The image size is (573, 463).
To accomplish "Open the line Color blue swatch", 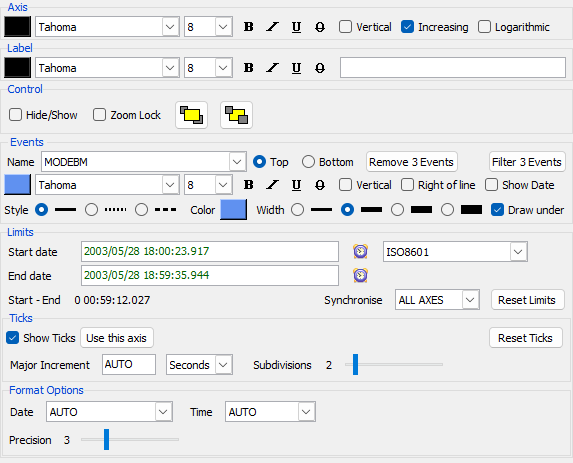I will [234, 210].
